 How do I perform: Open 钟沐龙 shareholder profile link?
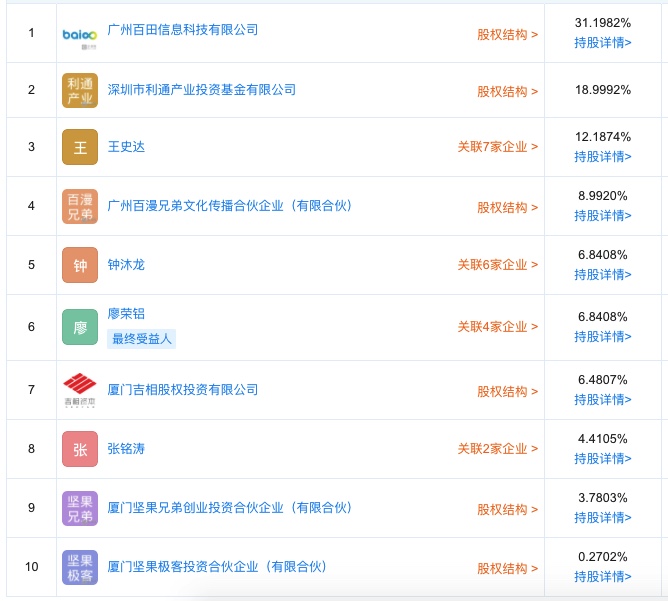click(126, 265)
